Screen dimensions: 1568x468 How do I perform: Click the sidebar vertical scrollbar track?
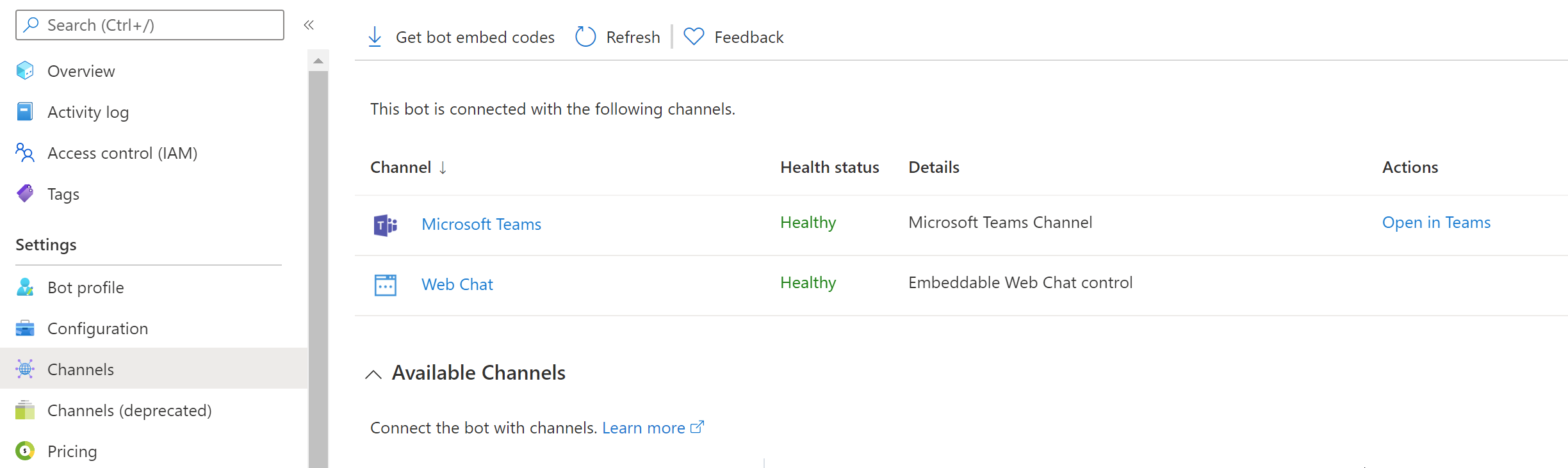(x=318, y=269)
